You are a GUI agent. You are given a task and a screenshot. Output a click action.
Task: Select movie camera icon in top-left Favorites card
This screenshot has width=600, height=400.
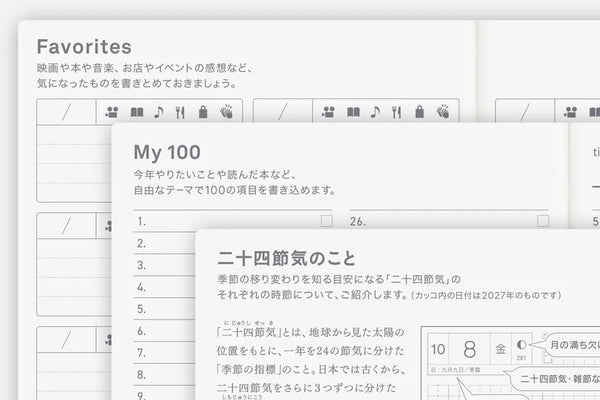112,112
